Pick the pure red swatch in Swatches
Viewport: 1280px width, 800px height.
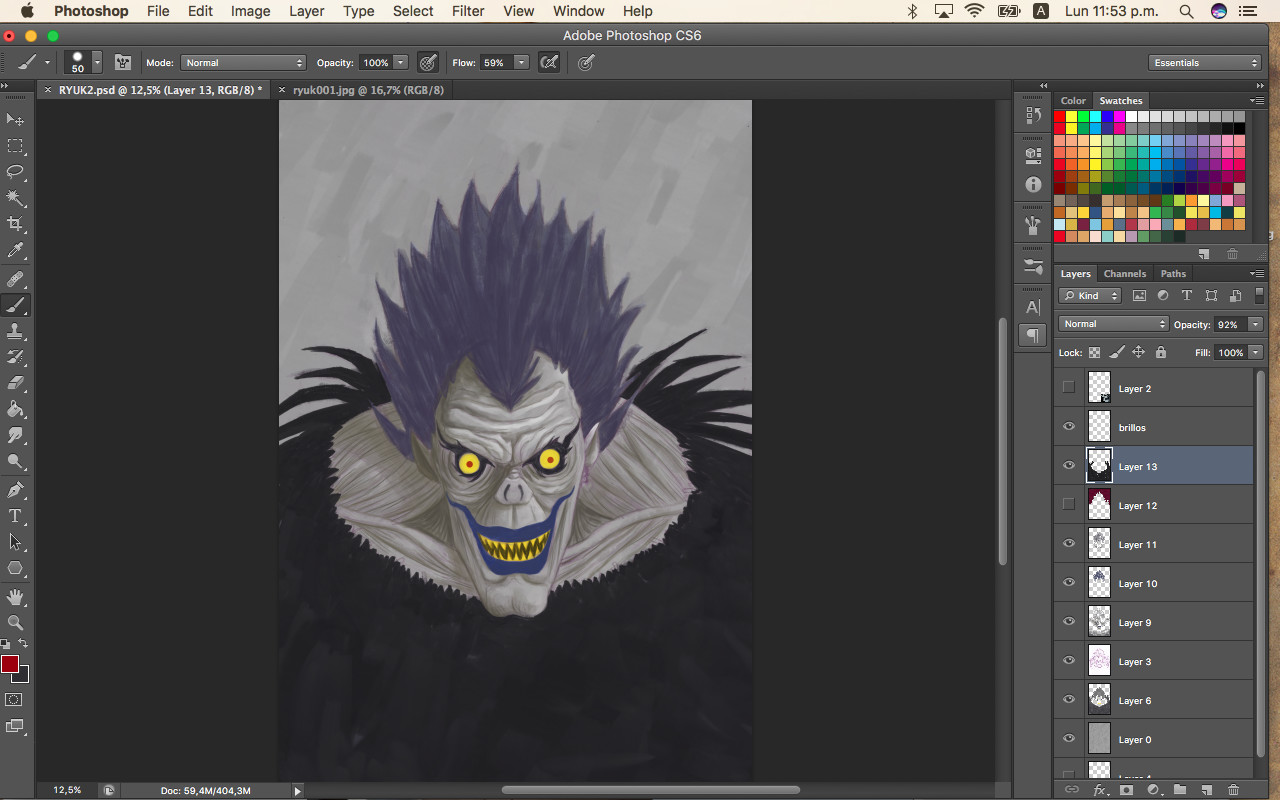click(x=1059, y=117)
